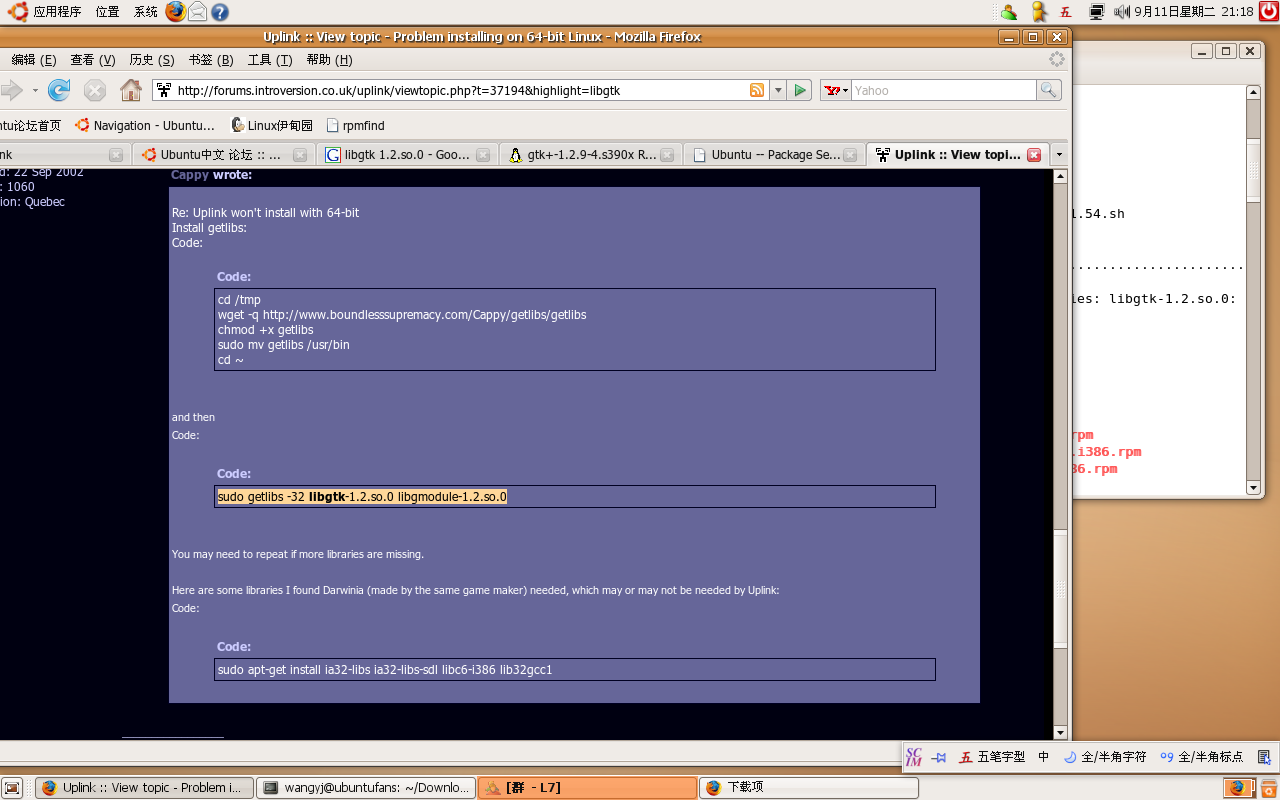Switch to the 下载项 downloads taskbar item
Screen dimensions: 1280x800
808,788
